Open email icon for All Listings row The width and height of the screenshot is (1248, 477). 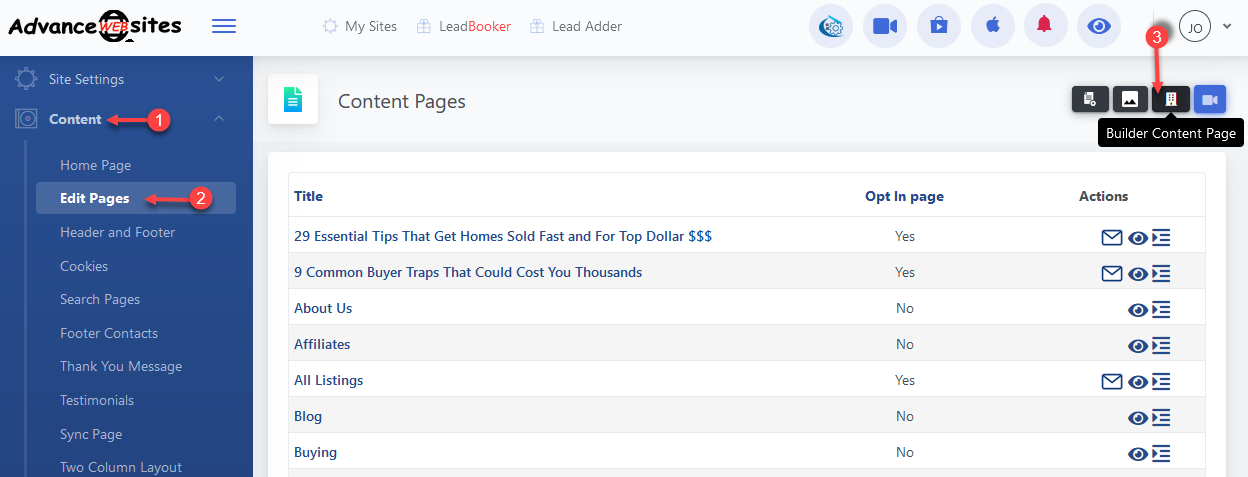[x=1111, y=381]
